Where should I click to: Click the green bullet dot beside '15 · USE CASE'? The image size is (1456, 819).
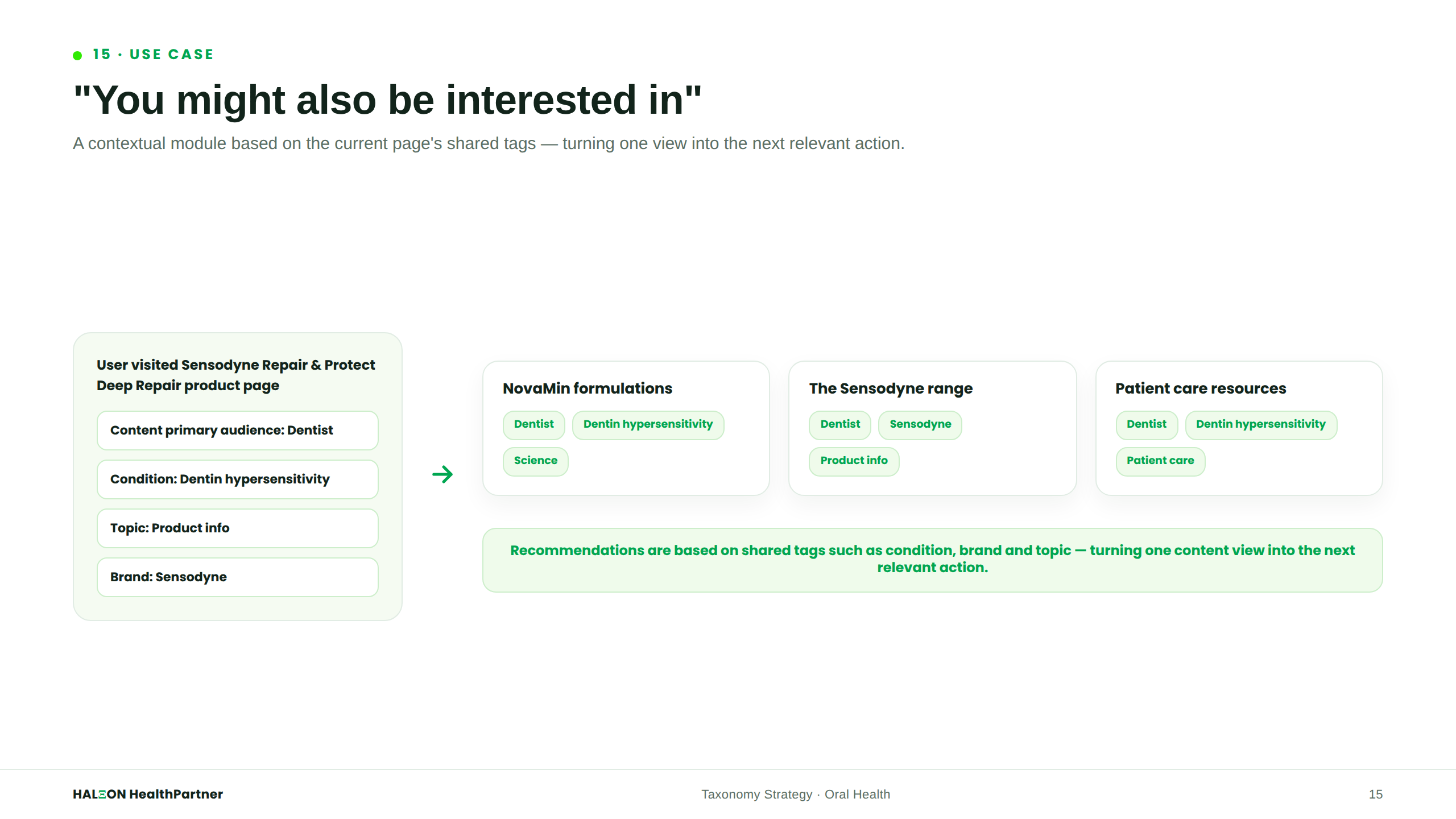click(77, 55)
